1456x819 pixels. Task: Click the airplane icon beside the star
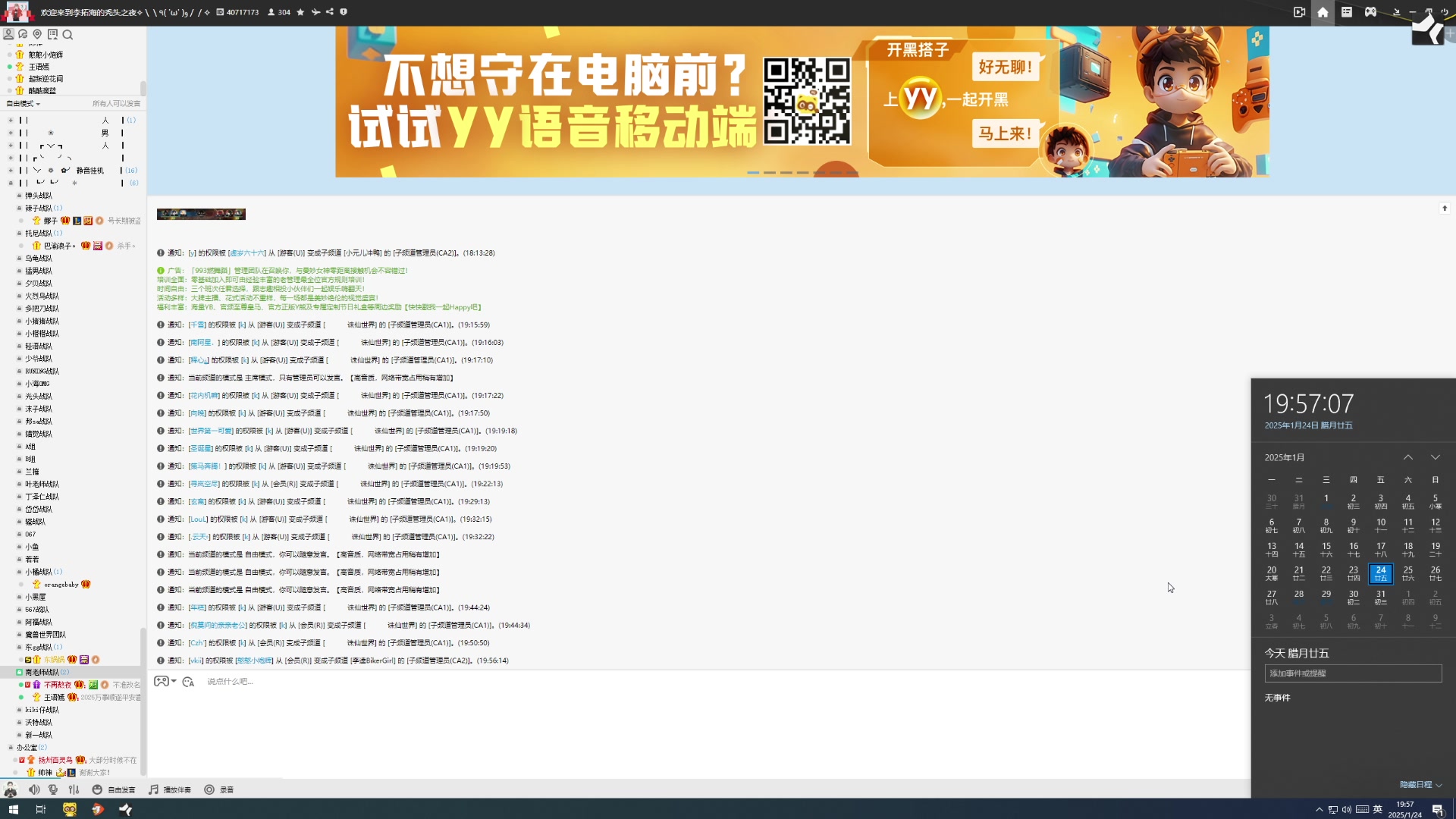315,12
